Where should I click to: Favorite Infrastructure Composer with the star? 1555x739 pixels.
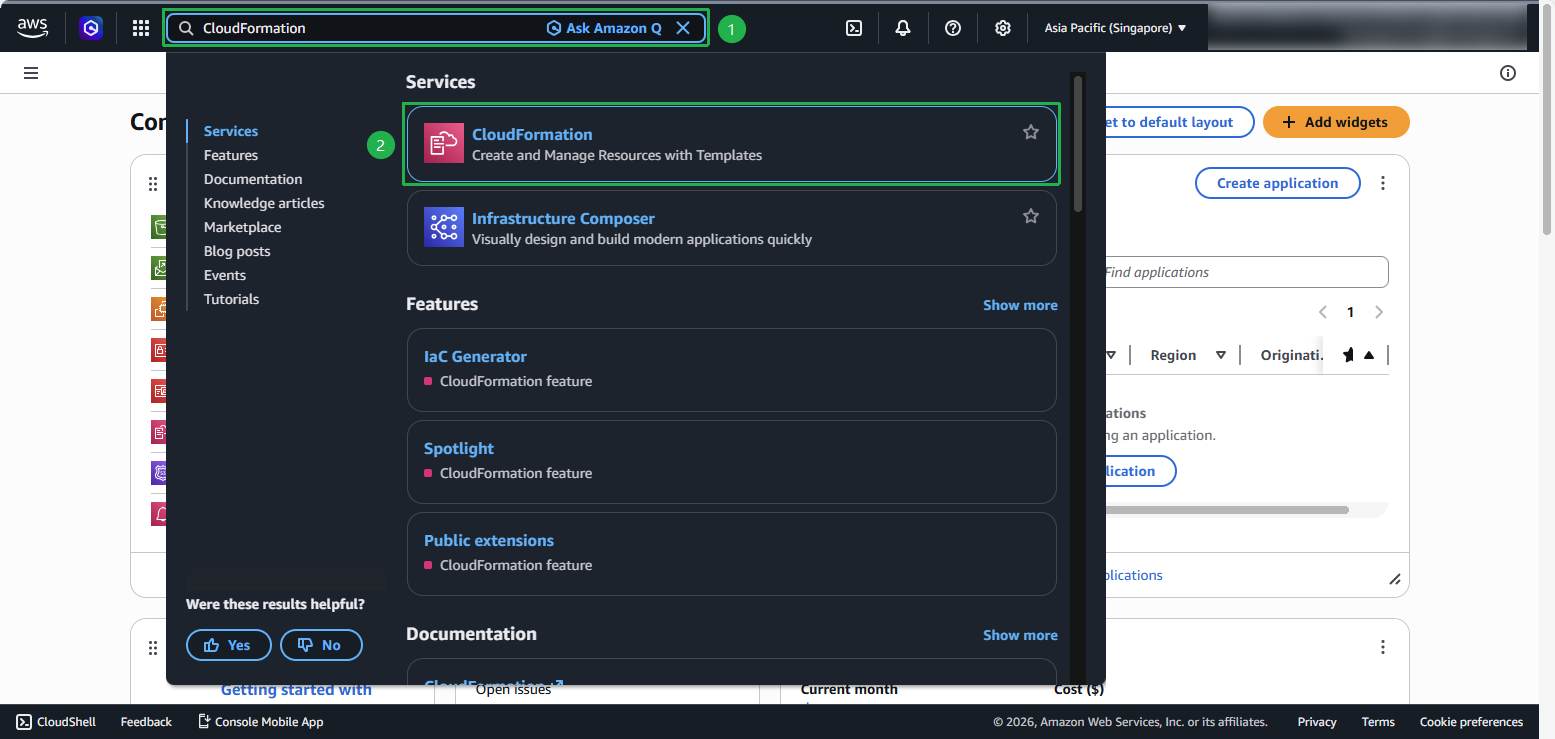coord(1031,216)
